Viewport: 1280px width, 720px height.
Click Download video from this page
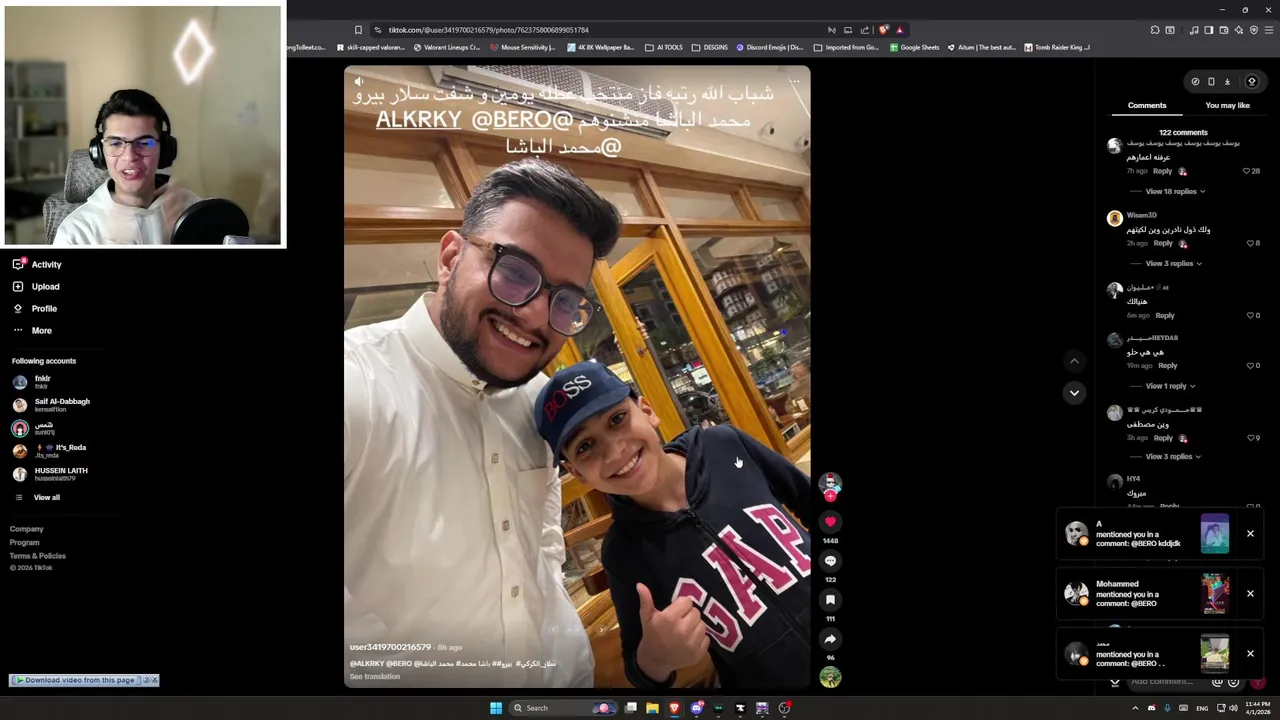pyautogui.click(x=76, y=680)
